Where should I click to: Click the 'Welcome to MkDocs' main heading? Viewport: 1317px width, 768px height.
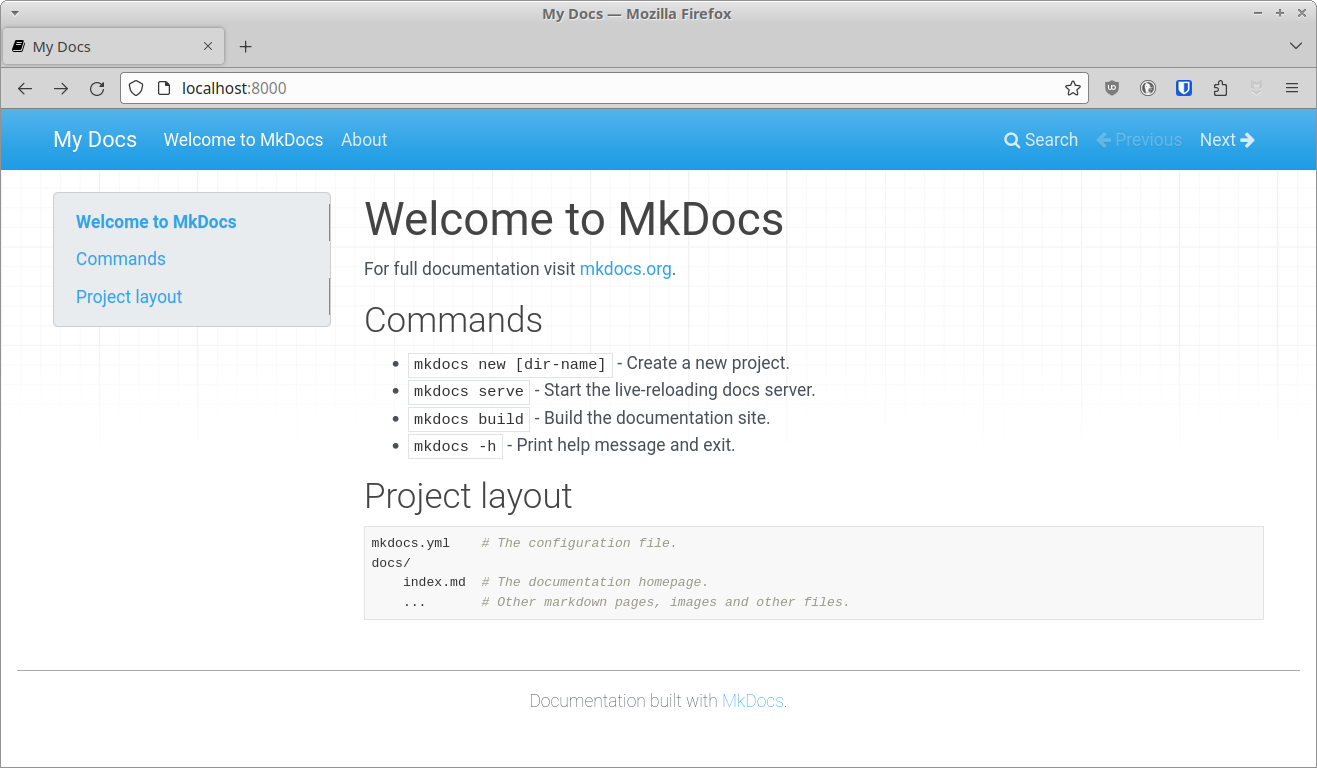[x=574, y=219]
